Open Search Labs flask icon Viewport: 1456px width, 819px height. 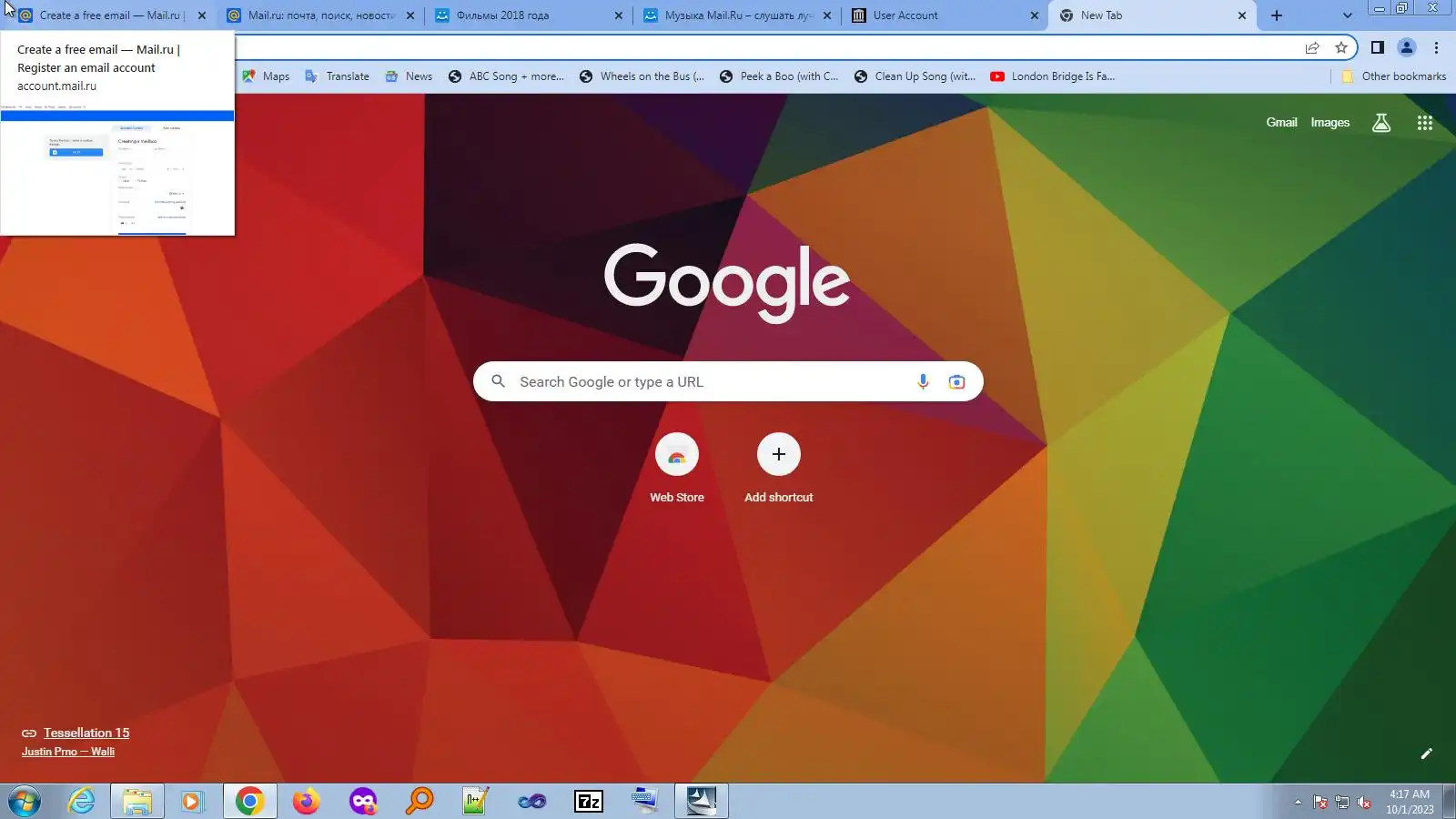(1381, 123)
